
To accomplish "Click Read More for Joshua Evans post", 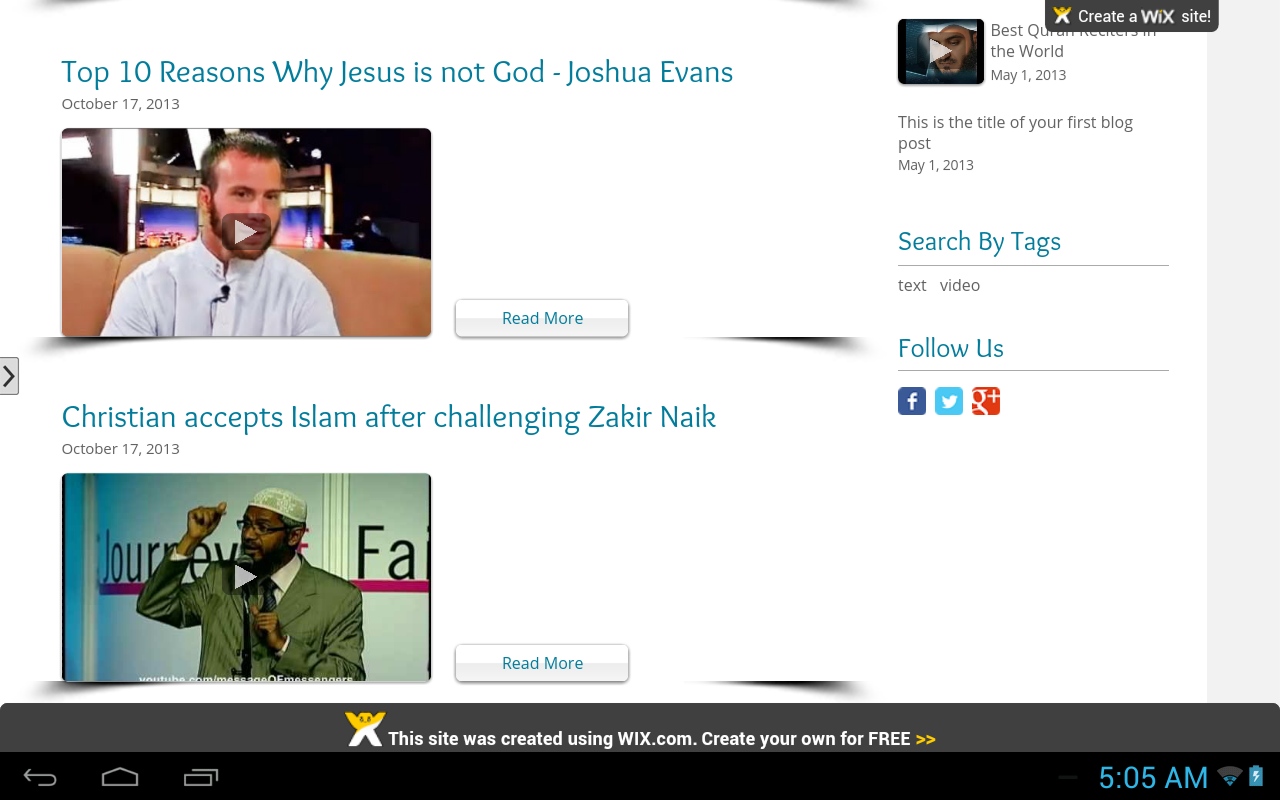I will click(x=542, y=318).
